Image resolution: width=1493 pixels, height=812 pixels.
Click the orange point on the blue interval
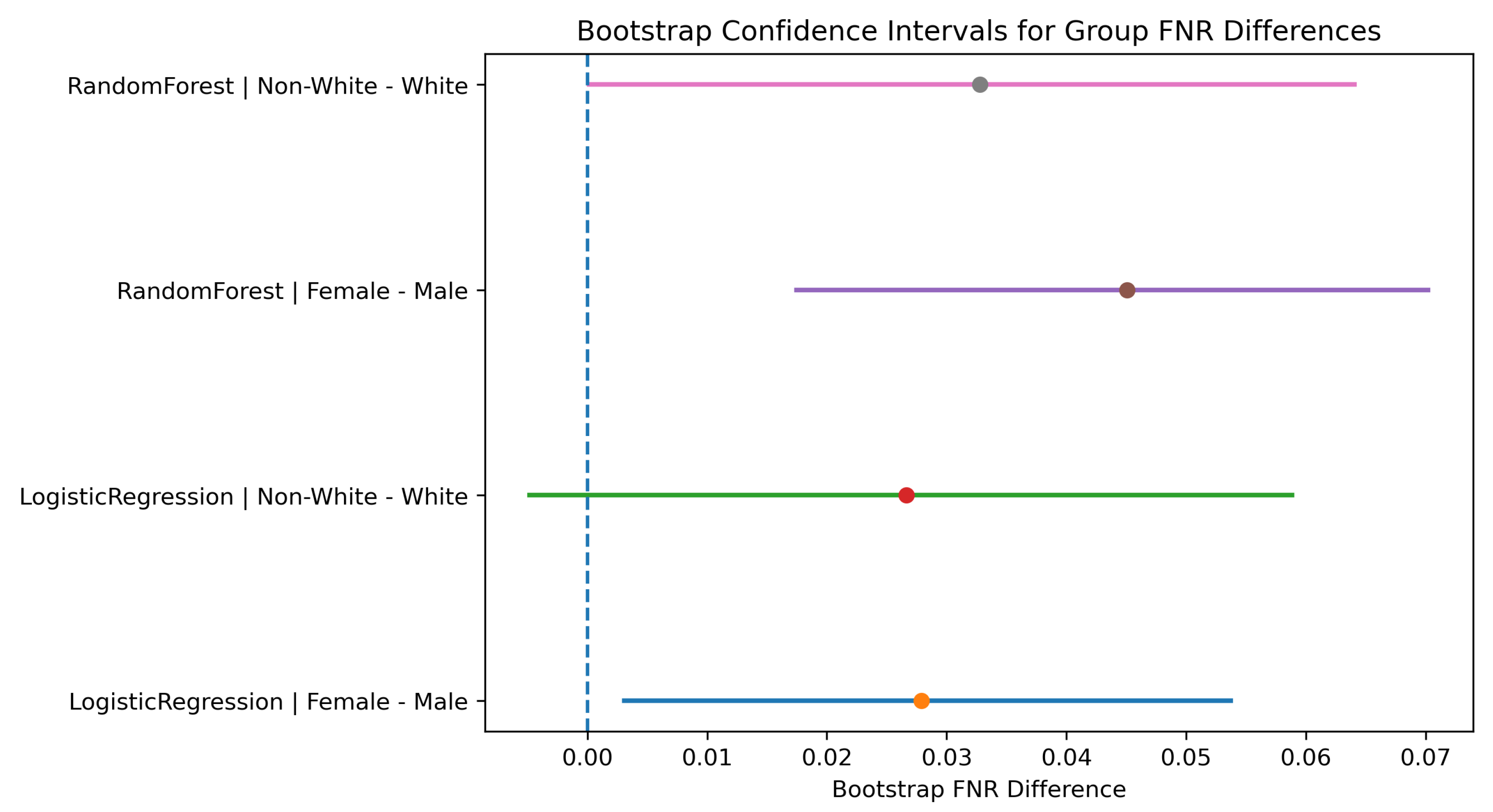tap(921, 701)
